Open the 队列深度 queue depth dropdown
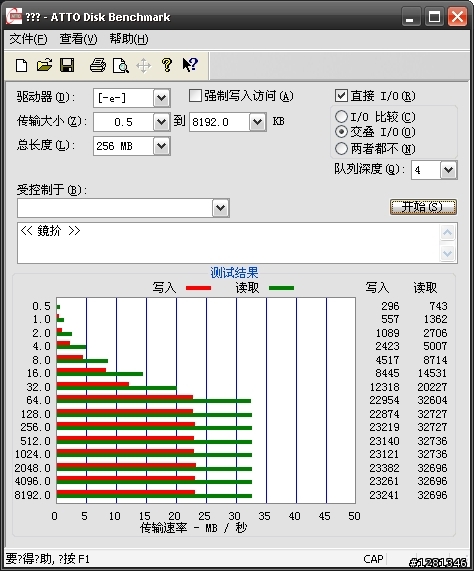 click(449, 170)
